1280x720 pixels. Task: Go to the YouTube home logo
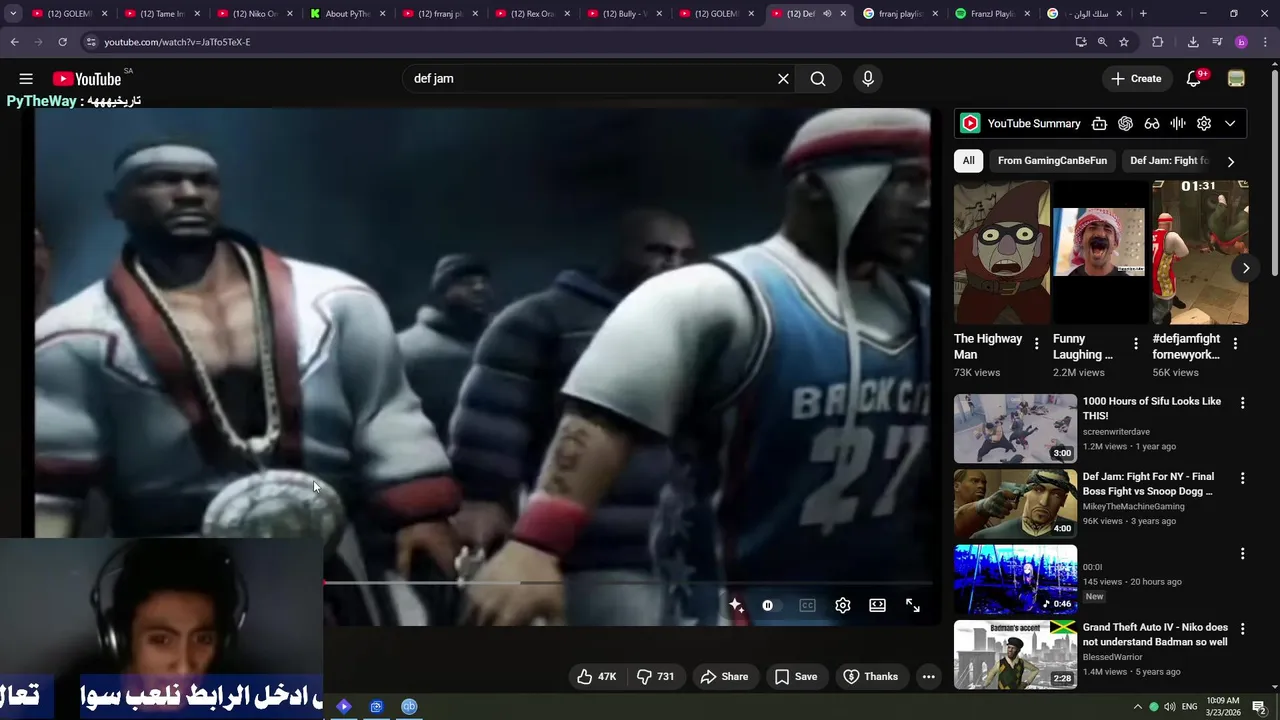(x=87, y=79)
